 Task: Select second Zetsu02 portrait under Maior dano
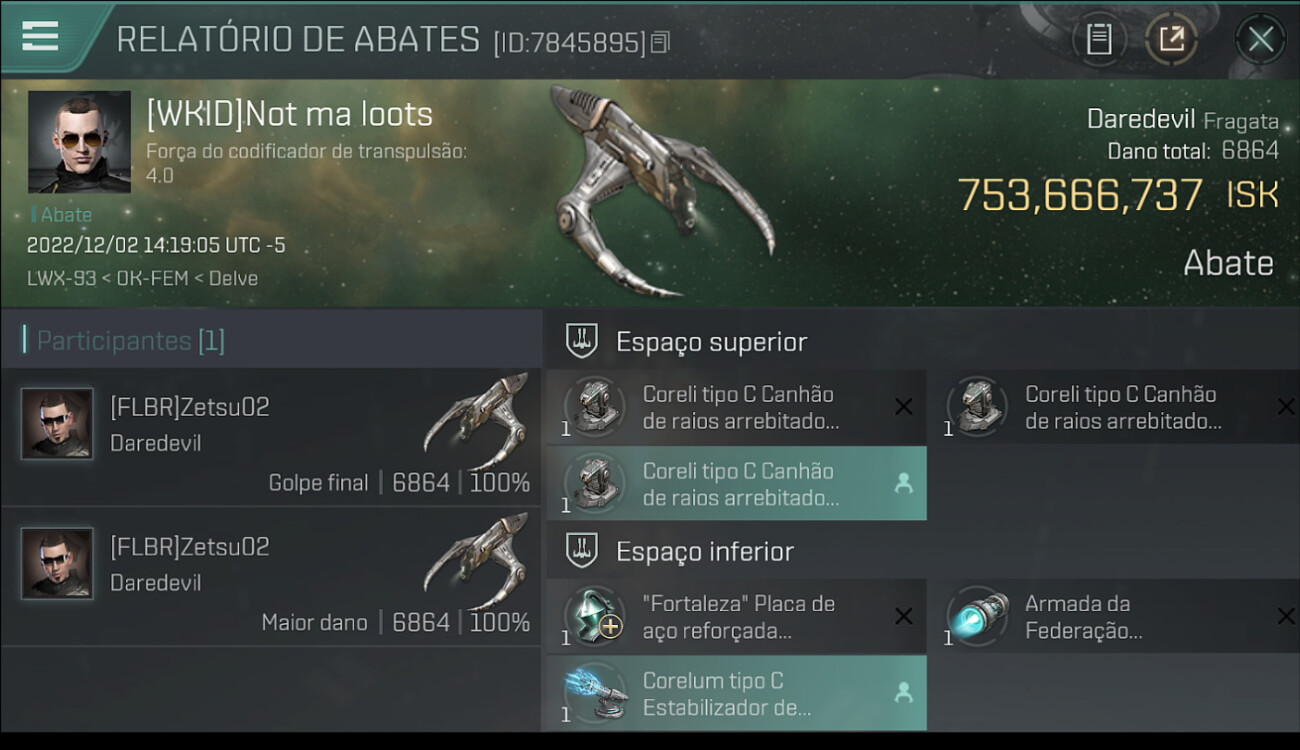tap(57, 564)
